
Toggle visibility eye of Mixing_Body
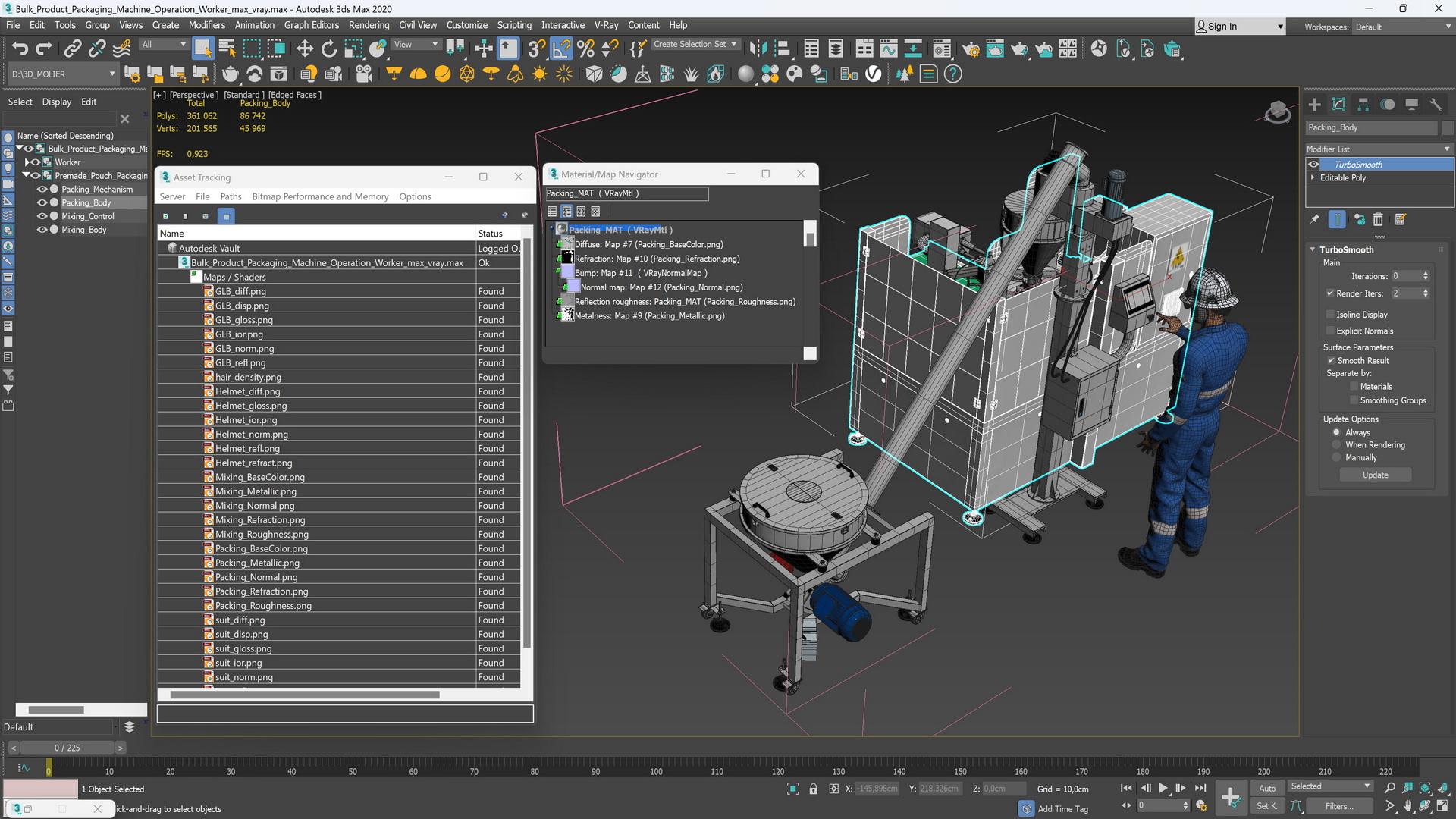(42, 230)
